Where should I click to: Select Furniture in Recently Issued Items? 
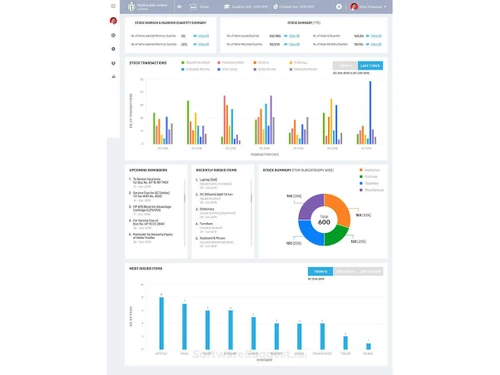[206, 224]
